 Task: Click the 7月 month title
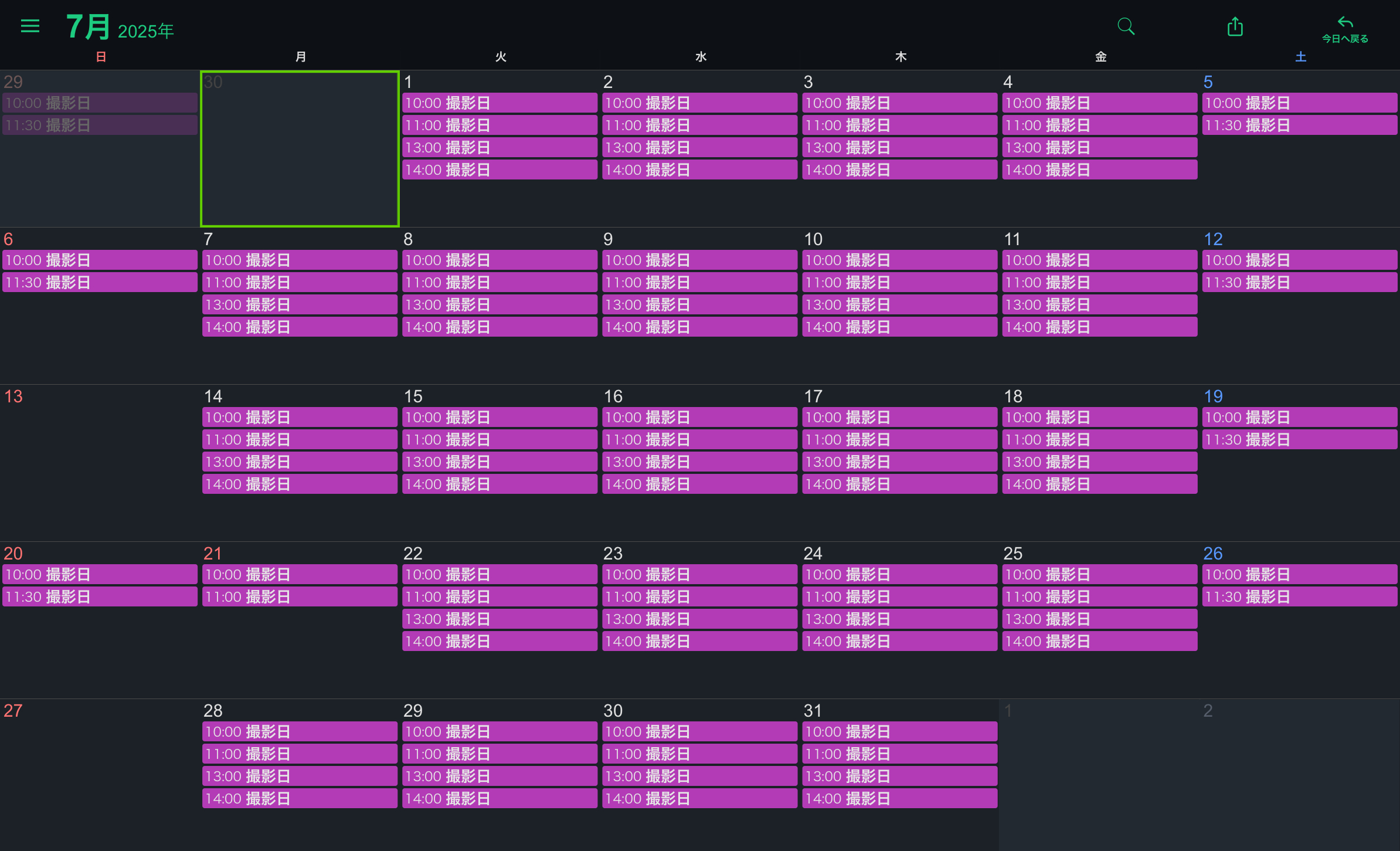(88, 27)
